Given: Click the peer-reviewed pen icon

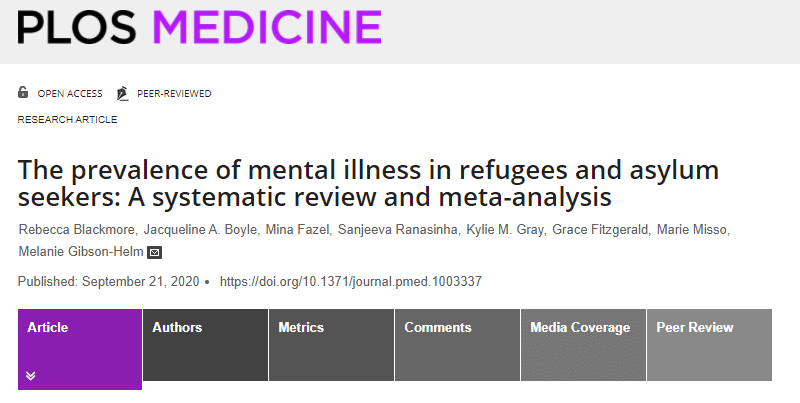Looking at the screenshot, I should (122, 93).
